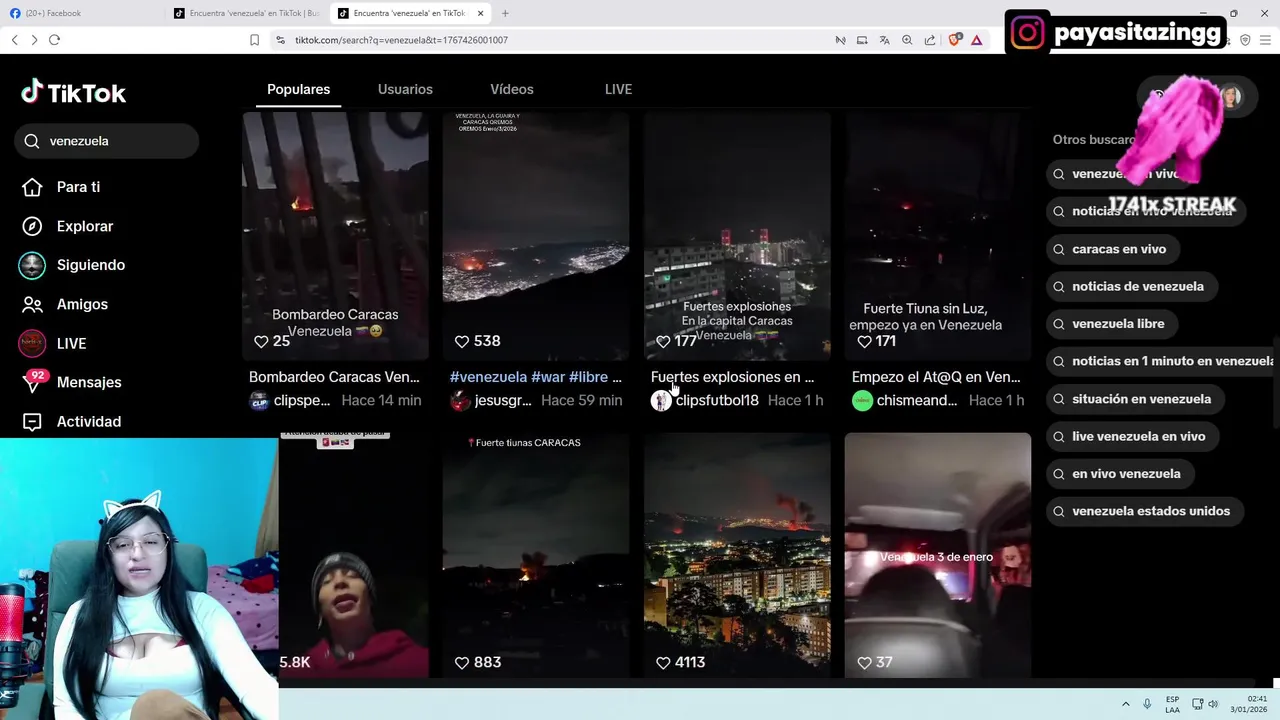Viewport: 1280px width, 720px height.
Task: Open the chismeand... user profile link
Action: (x=917, y=400)
